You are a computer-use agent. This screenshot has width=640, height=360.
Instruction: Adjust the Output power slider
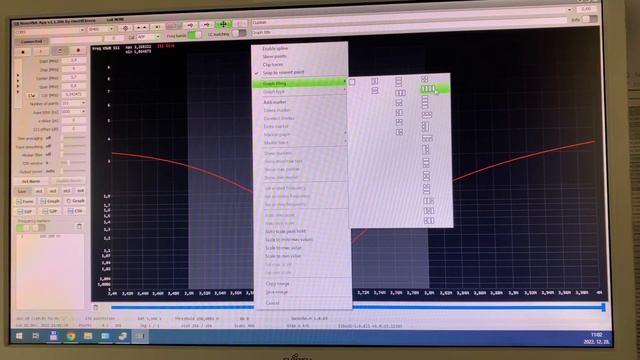click(74, 171)
